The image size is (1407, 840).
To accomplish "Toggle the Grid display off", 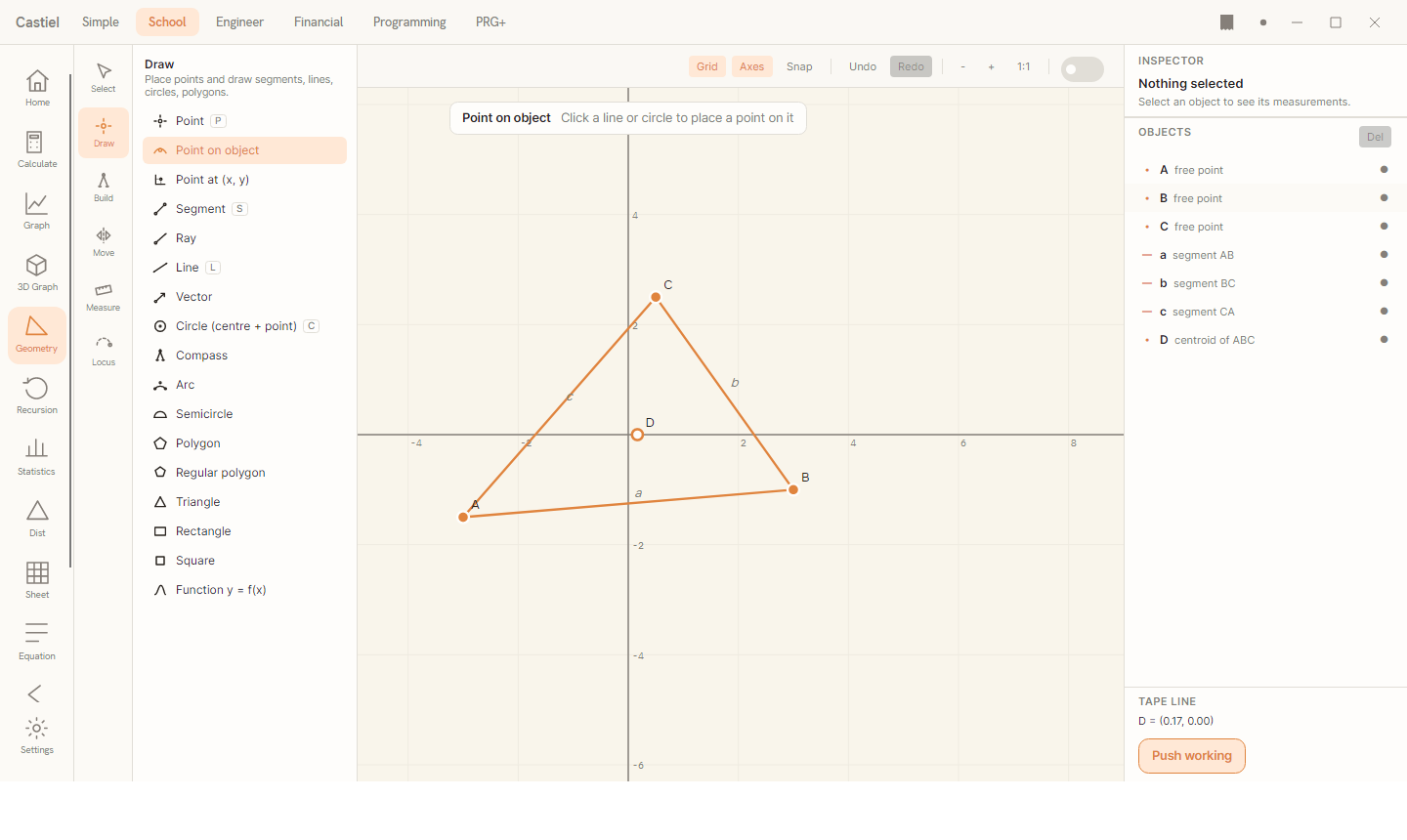I will click(x=707, y=66).
